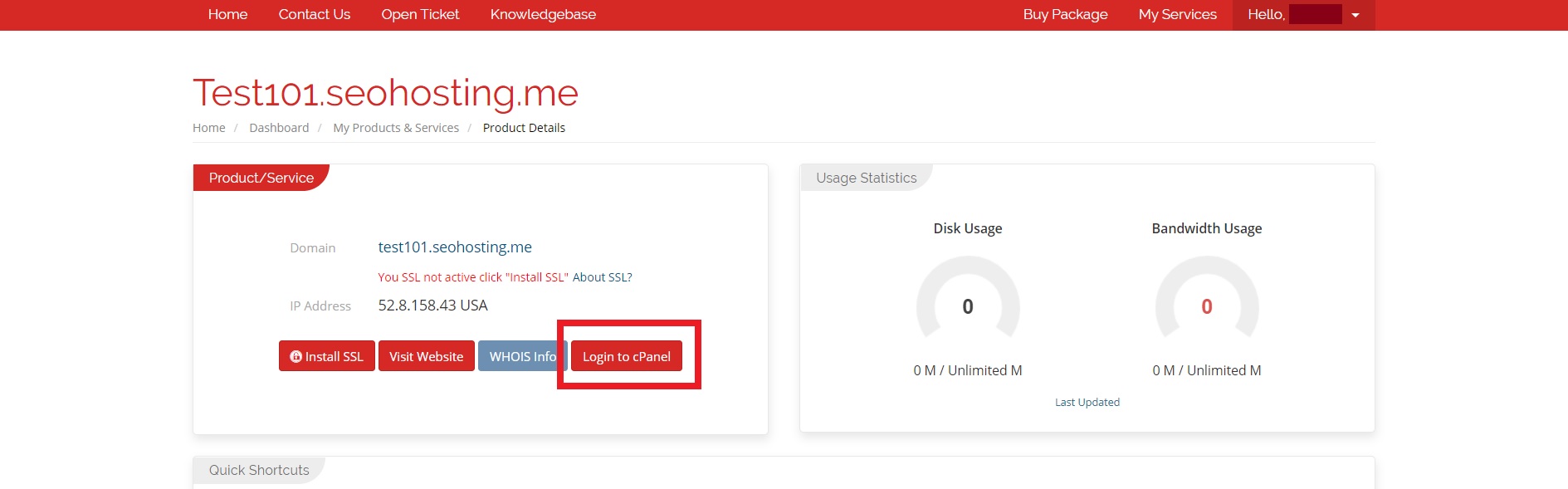The height and width of the screenshot is (489, 1568).
Task: Expand the Hello user account dropdown
Action: [x=1303, y=15]
